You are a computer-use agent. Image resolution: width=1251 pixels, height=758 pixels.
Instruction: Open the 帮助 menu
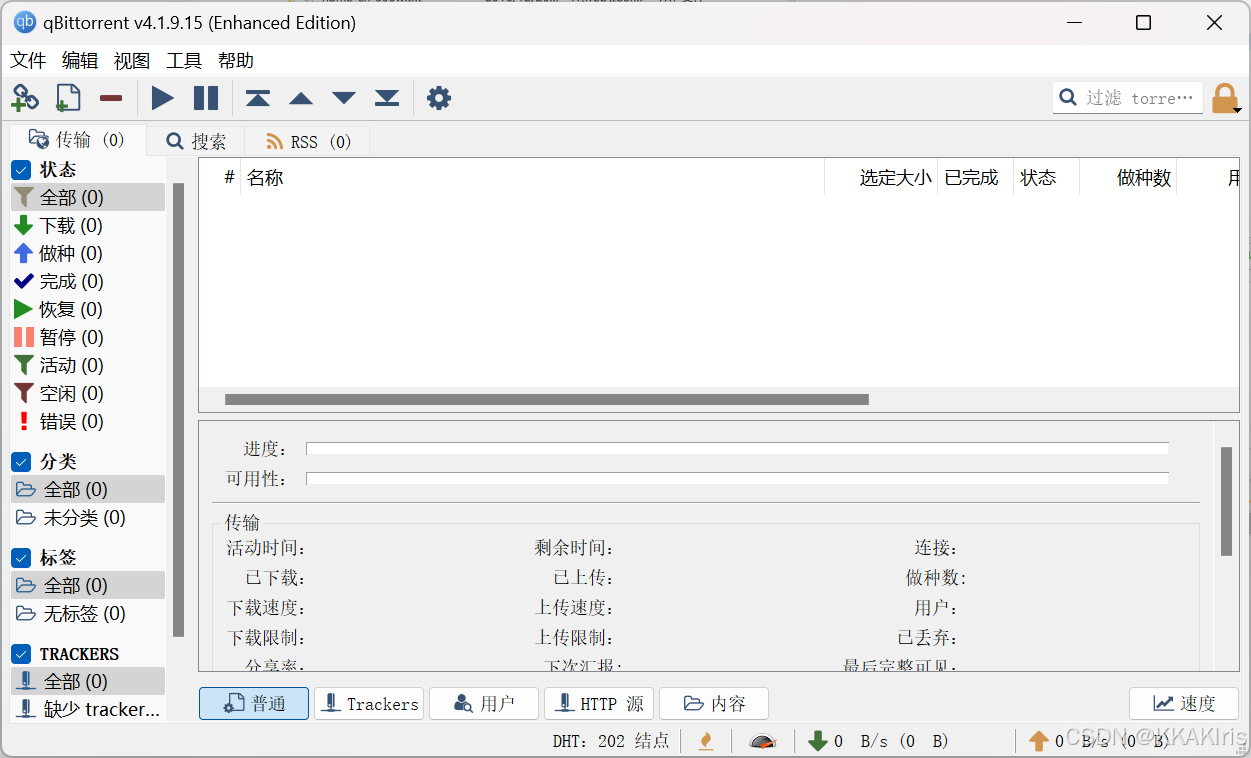[x=236, y=61]
